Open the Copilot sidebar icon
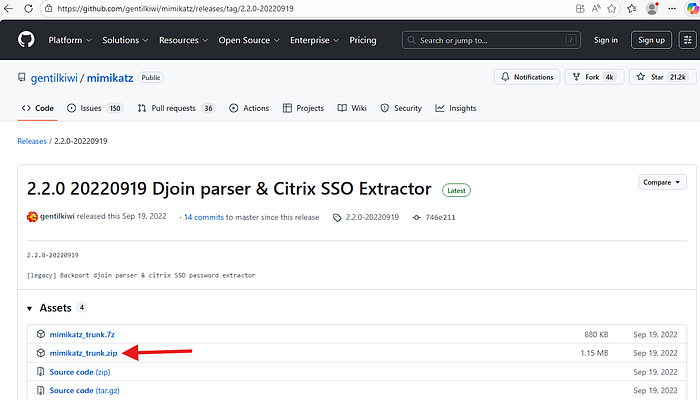Image resolution: width=700 pixels, height=400 pixels. (692, 8)
